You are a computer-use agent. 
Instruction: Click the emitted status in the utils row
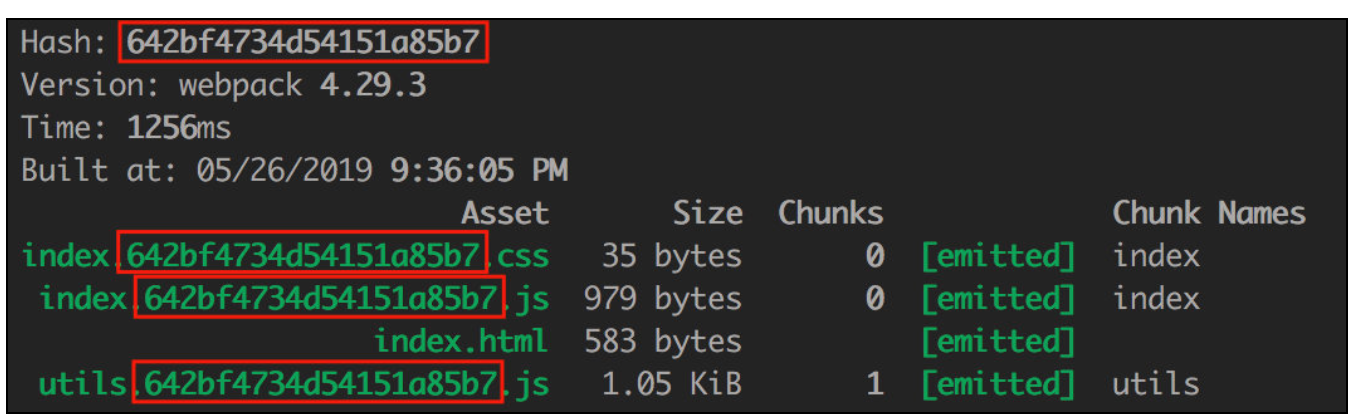tap(998, 385)
